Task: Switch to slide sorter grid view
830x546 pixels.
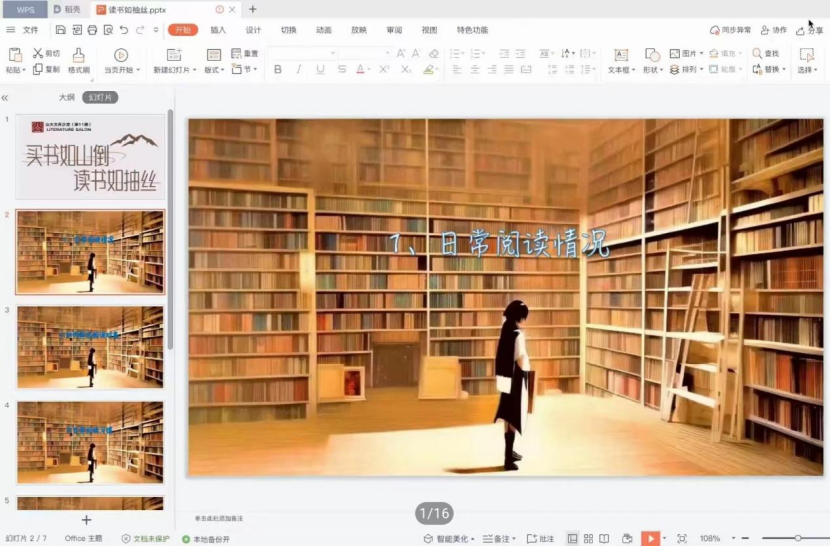Action: click(x=588, y=538)
